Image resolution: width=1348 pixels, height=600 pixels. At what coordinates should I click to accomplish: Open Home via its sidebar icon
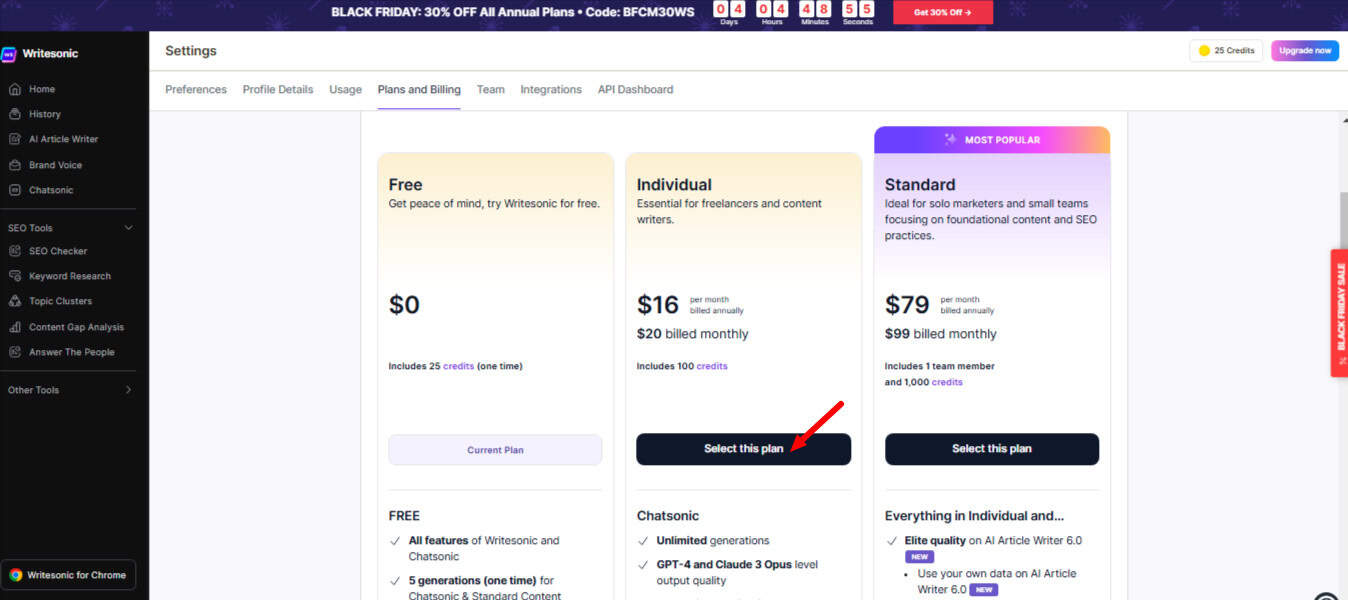(15, 89)
